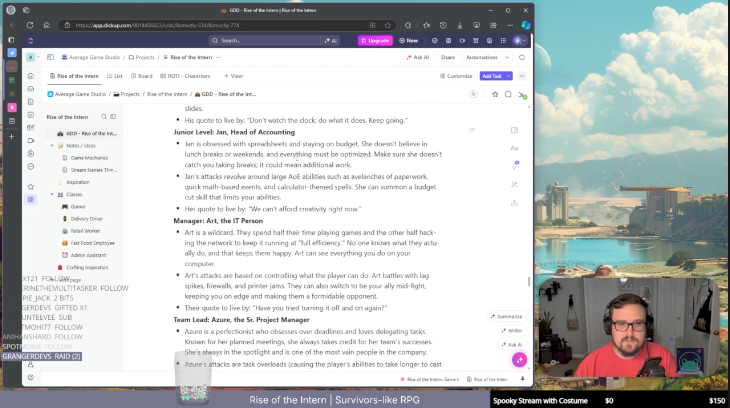Open doc comments bubble icon
The height and width of the screenshot is (408, 730).
tap(508, 94)
